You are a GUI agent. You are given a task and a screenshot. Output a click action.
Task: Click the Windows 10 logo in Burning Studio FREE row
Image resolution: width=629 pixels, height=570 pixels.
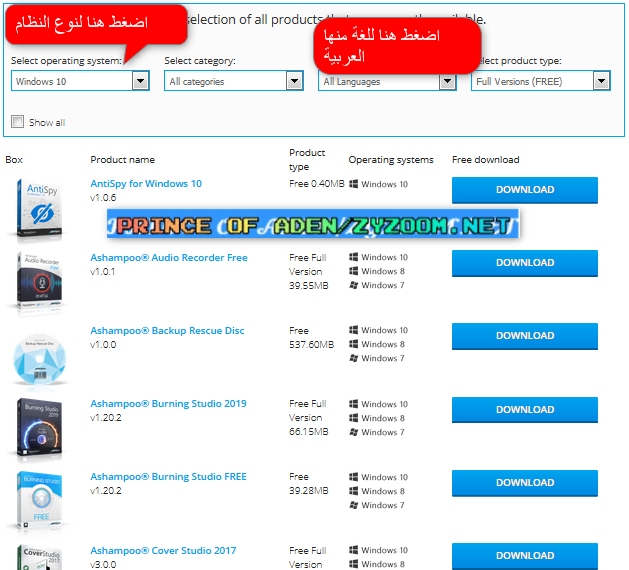coord(353,477)
